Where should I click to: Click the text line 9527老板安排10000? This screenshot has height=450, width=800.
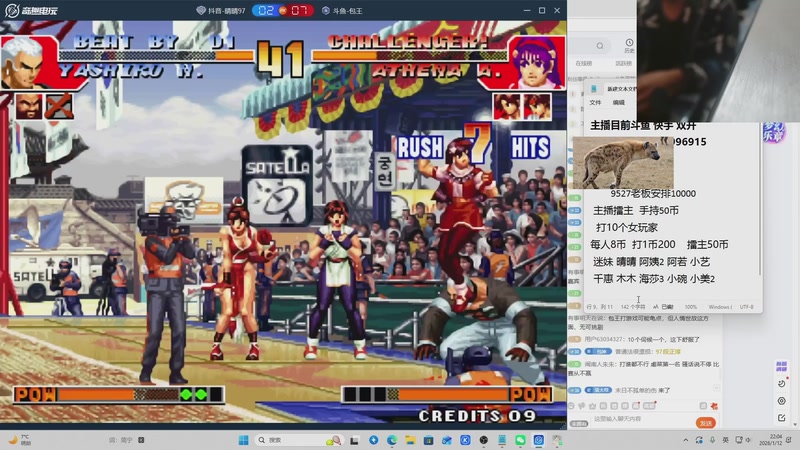click(x=653, y=193)
